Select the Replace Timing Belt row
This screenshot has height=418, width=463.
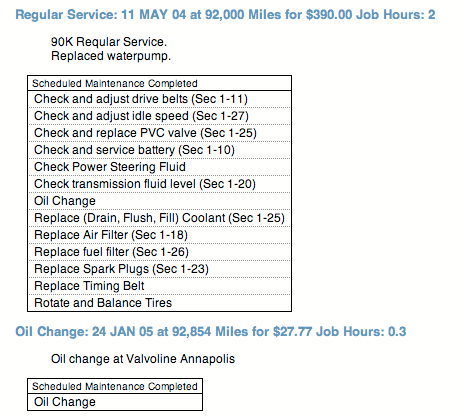click(x=159, y=286)
